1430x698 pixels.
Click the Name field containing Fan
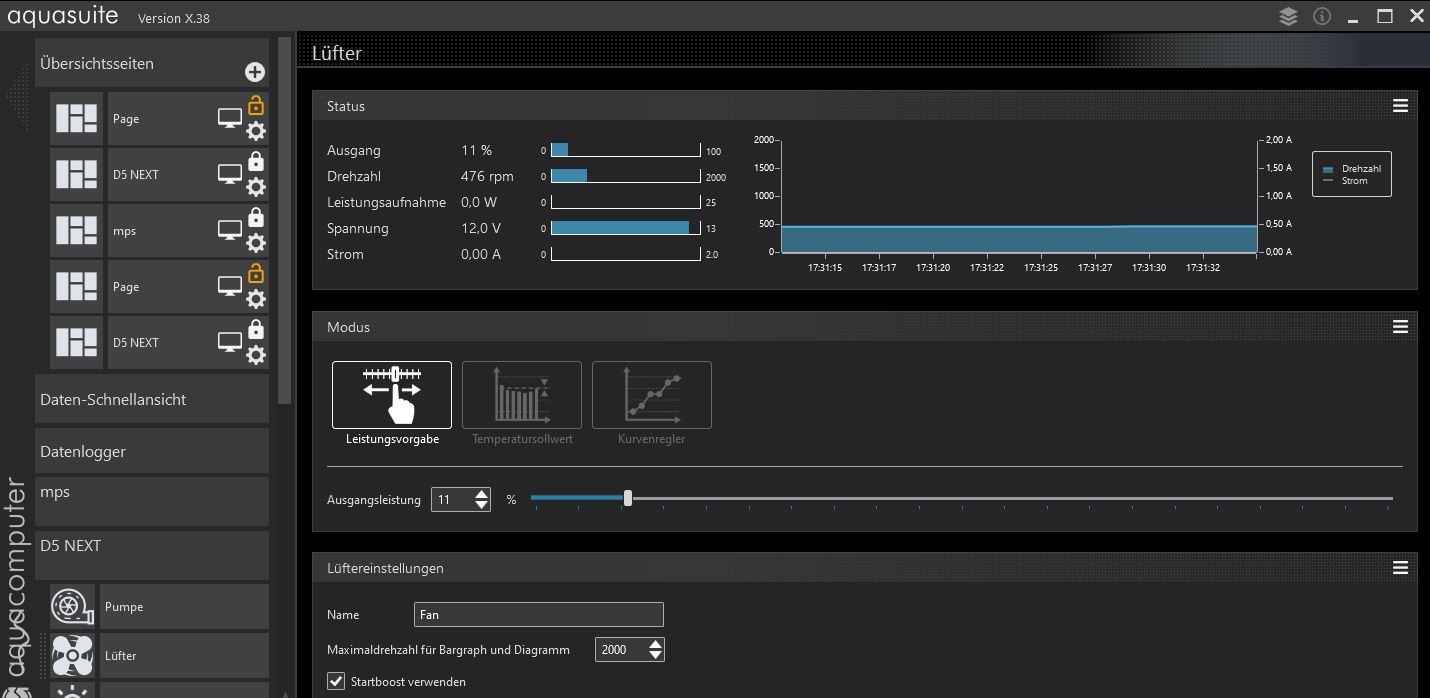click(539, 614)
